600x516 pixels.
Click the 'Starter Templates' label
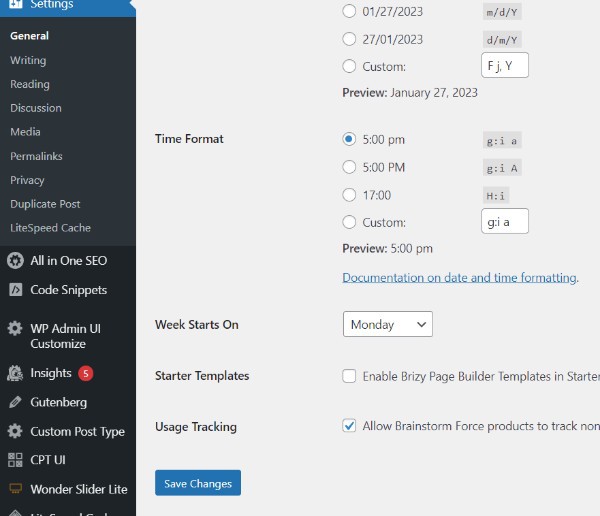202,376
